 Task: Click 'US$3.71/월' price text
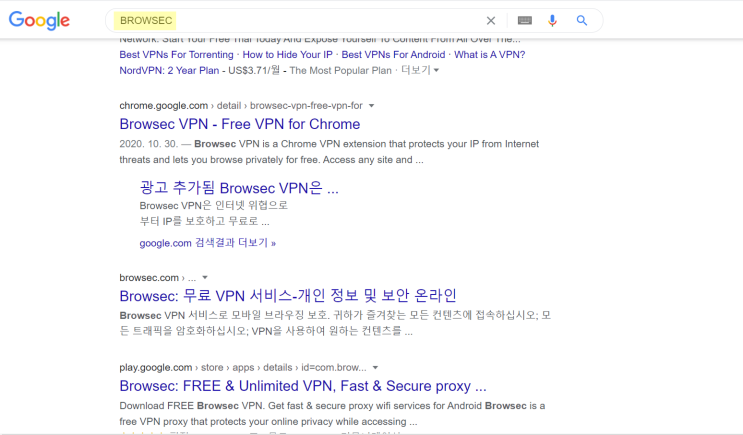254,70
